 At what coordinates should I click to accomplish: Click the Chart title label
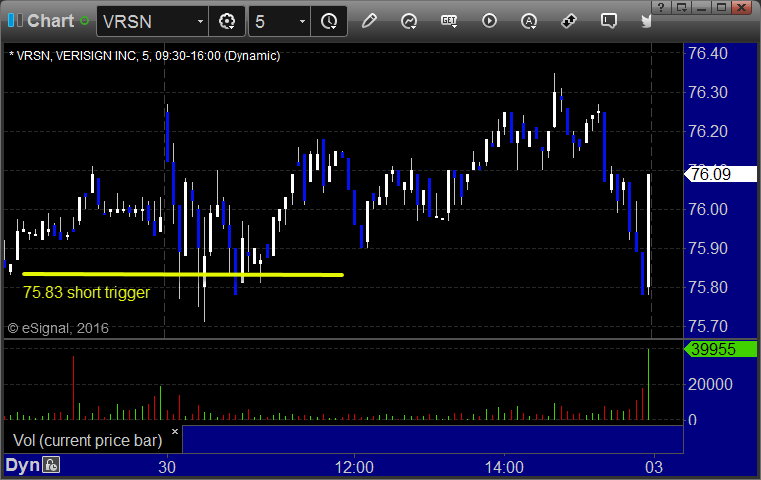(x=50, y=21)
